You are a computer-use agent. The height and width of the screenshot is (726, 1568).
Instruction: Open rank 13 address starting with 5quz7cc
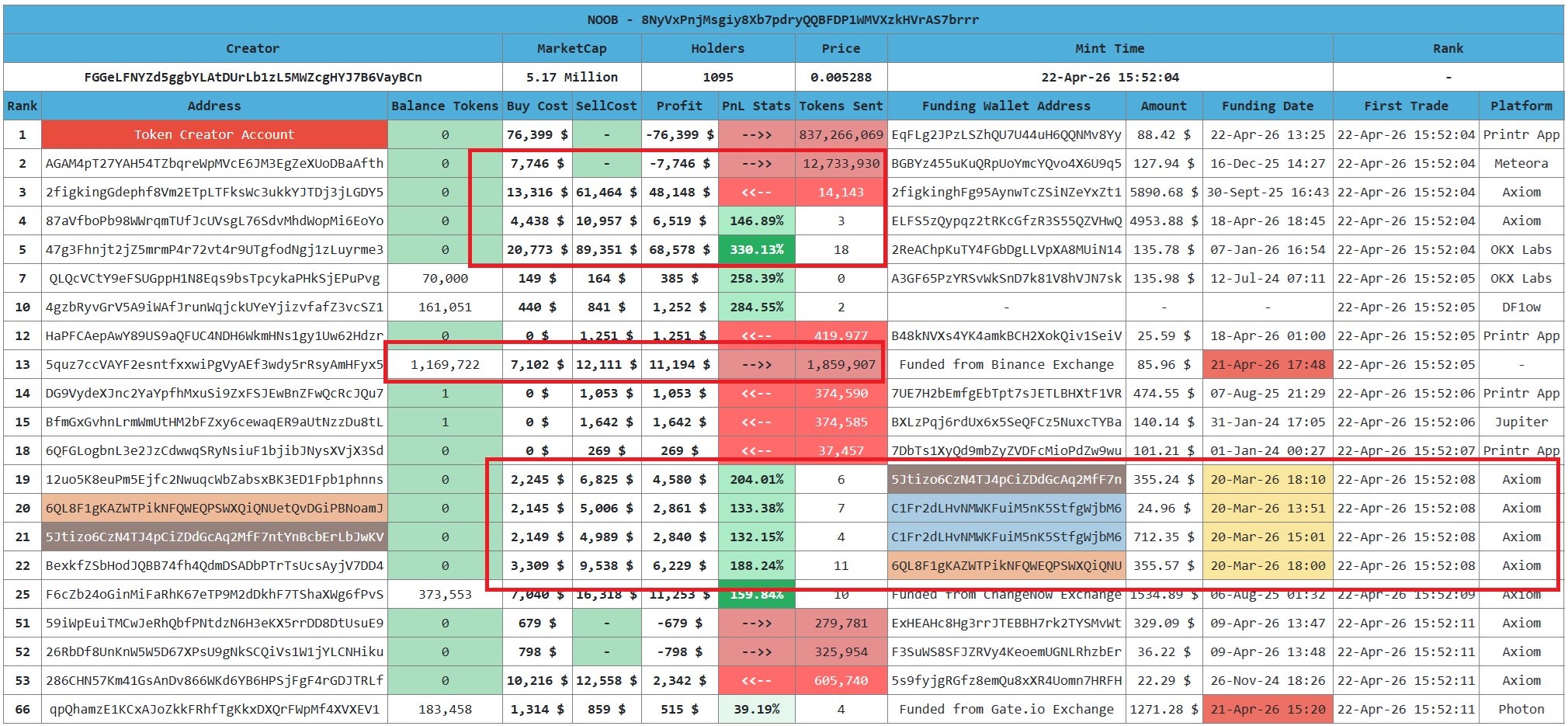[x=214, y=364]
